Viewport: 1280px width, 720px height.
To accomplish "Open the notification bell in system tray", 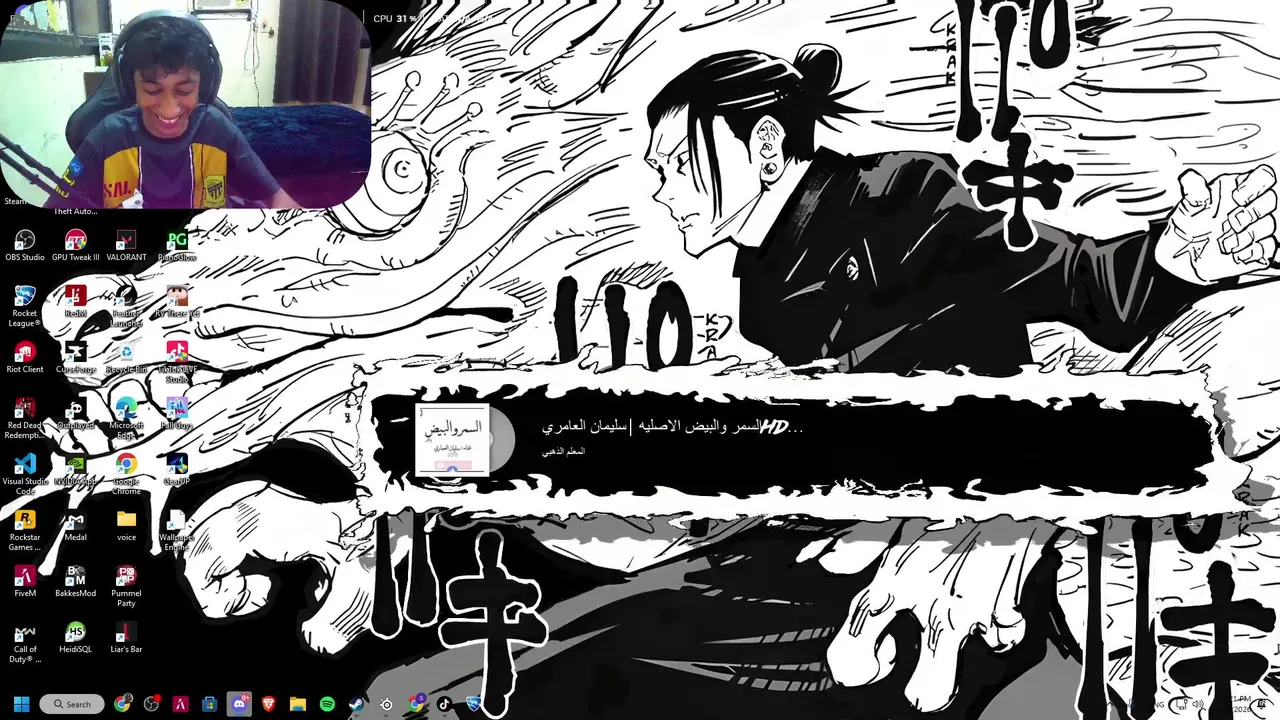I will pyautogui.click(x=1261, y=704).
